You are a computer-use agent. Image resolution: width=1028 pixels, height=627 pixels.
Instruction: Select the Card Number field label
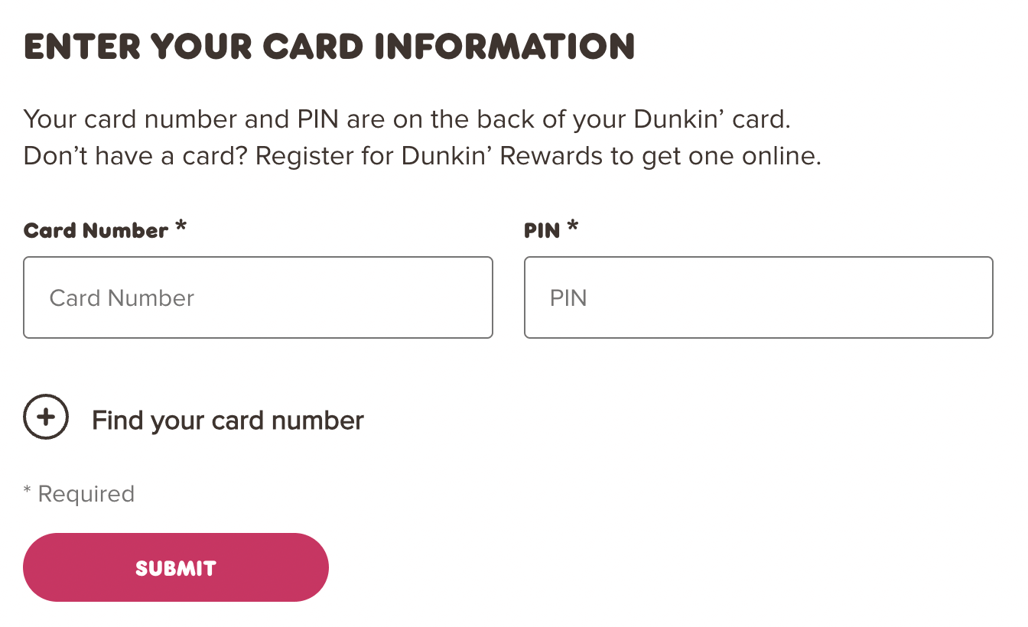point(94,230)
